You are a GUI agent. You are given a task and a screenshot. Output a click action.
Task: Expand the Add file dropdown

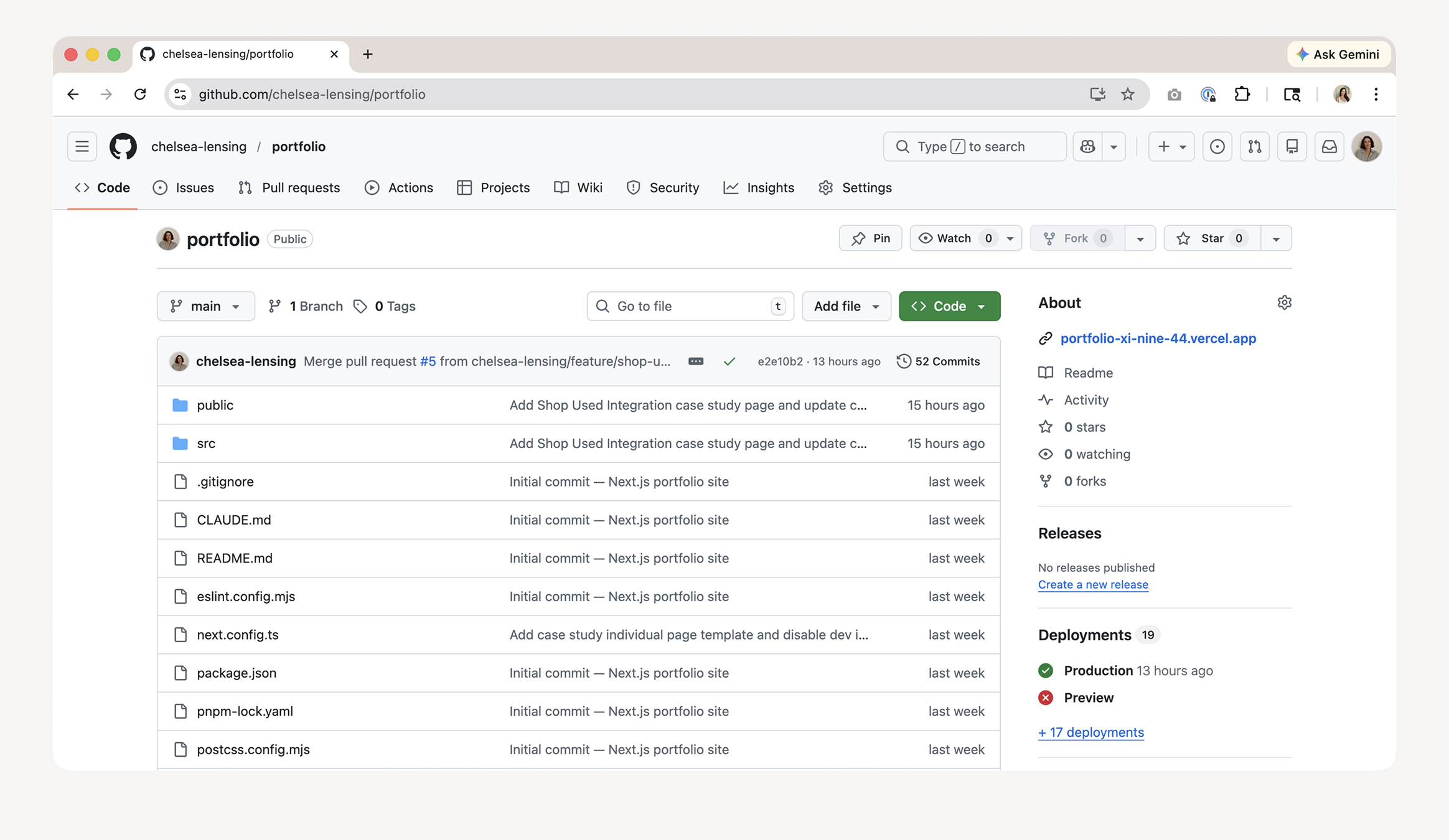point(846,306)
